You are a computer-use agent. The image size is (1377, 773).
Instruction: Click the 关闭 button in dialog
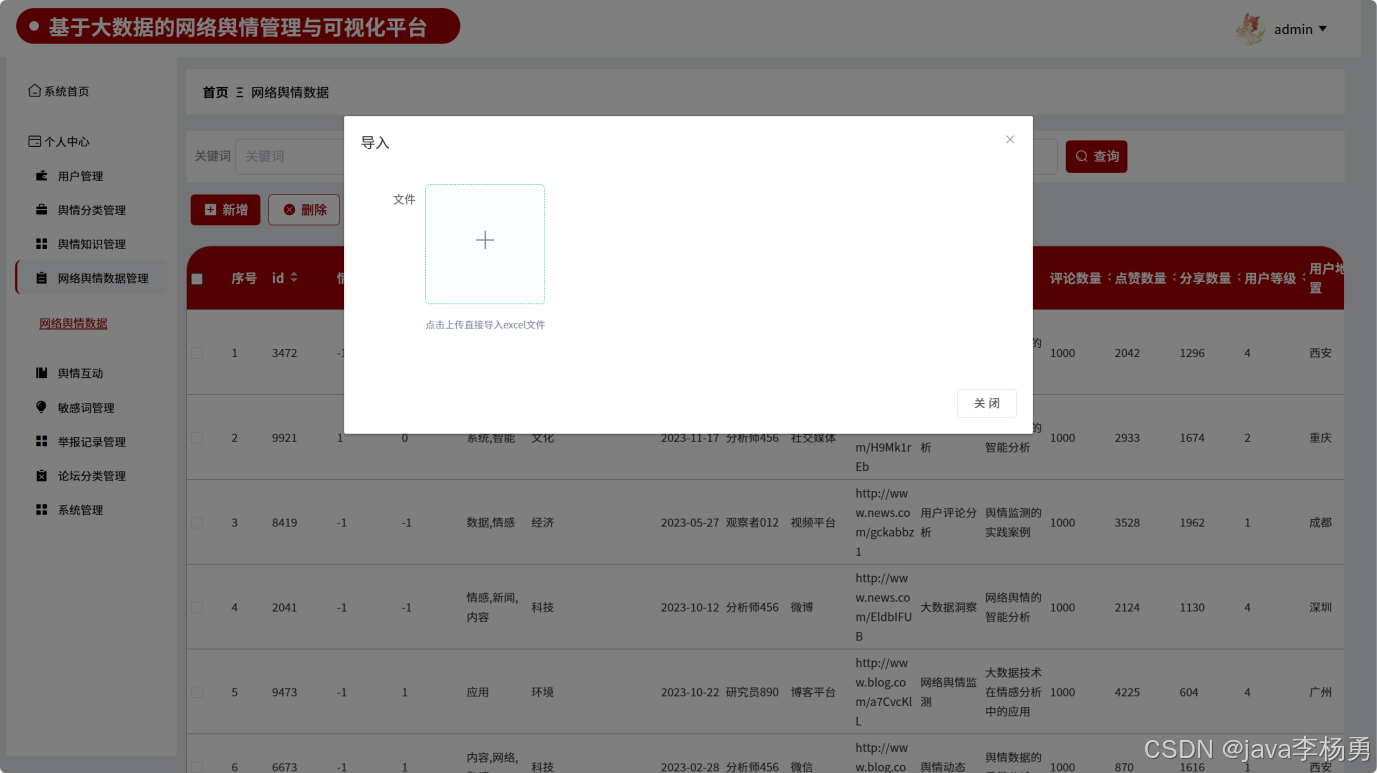[x=987, y=403]
